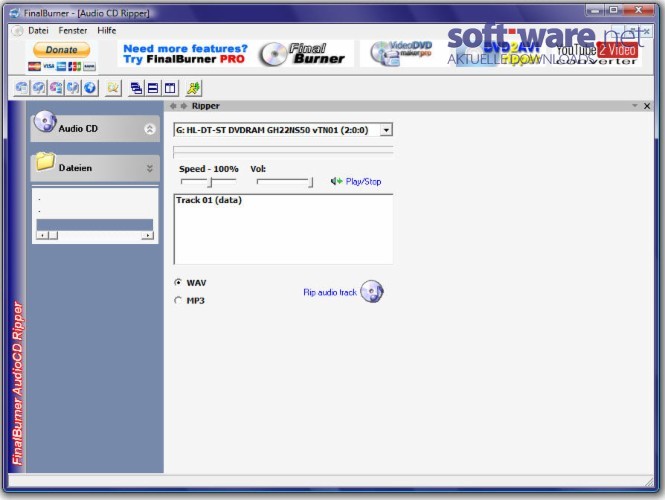Cascade windows using the toolbar icon
This screenshot has height=500, width=665.
136,88
